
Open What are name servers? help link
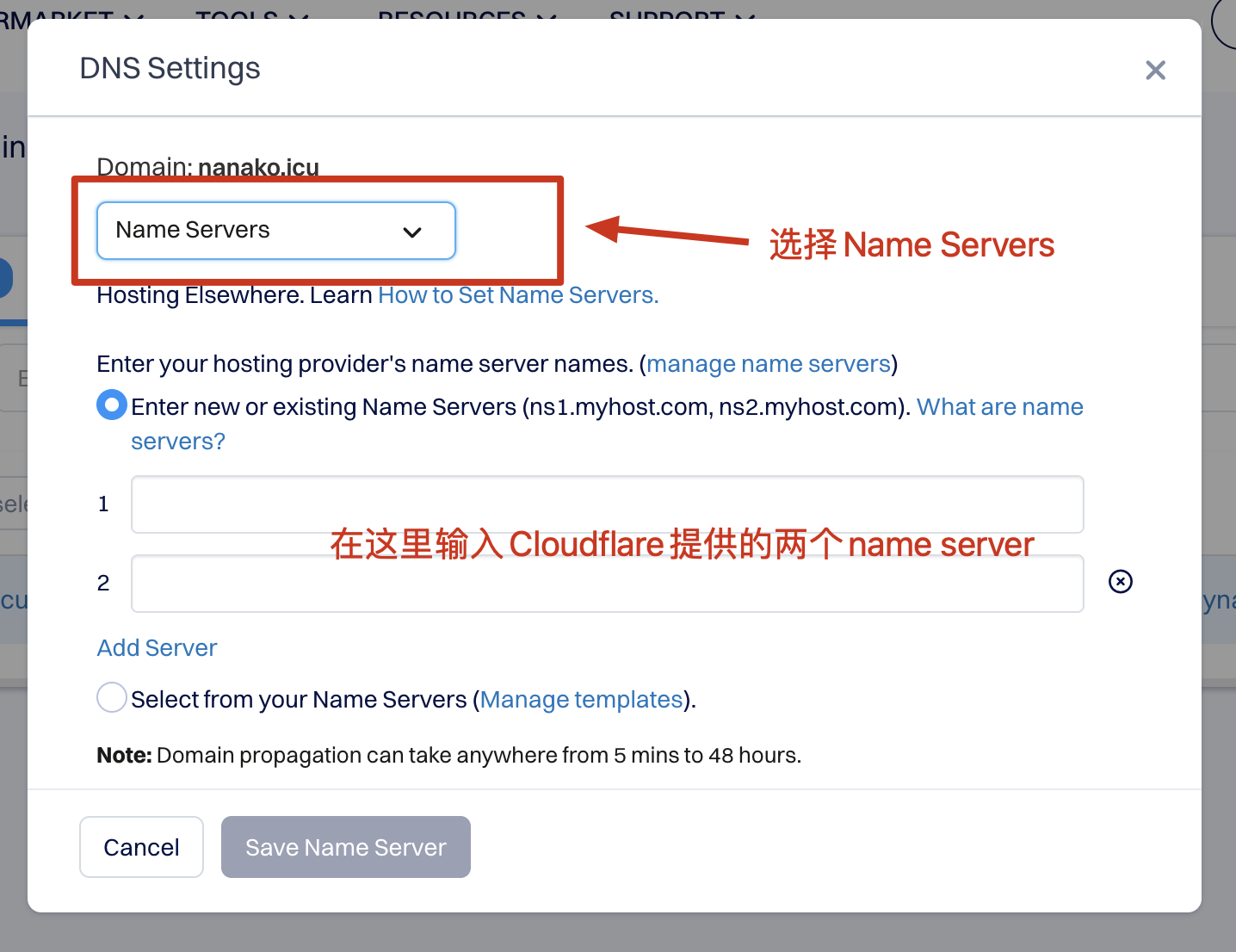[x=998, y=407]
